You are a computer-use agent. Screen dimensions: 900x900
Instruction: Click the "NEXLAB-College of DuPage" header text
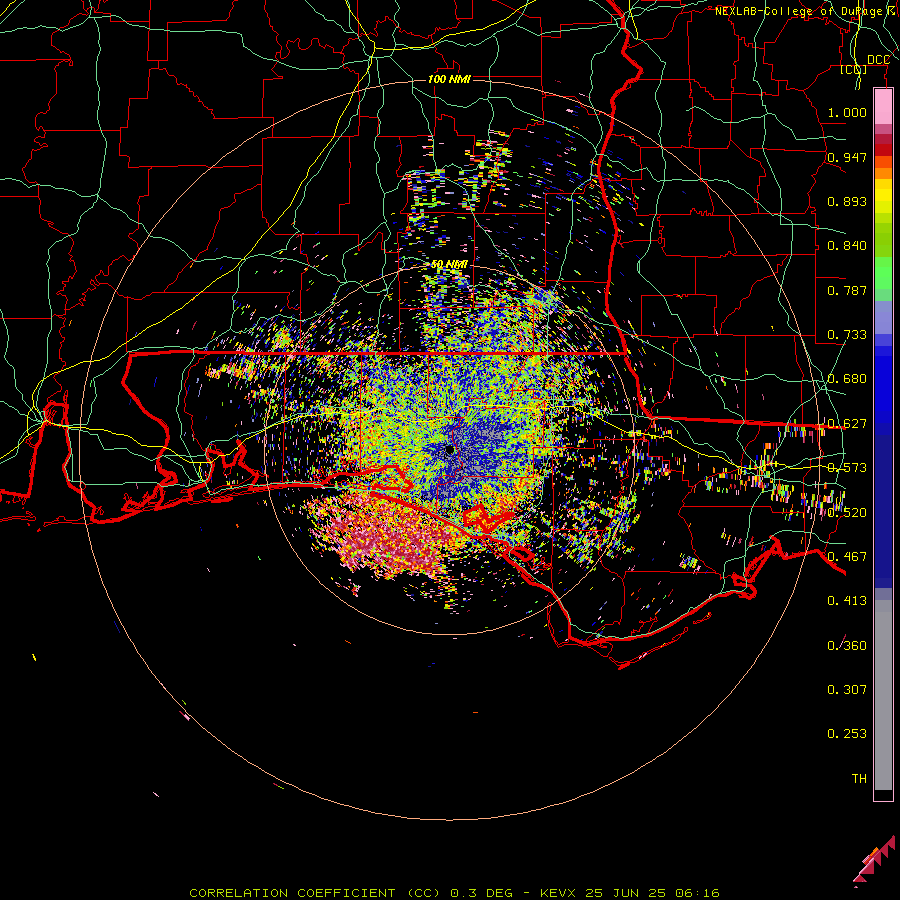point(798,11)
